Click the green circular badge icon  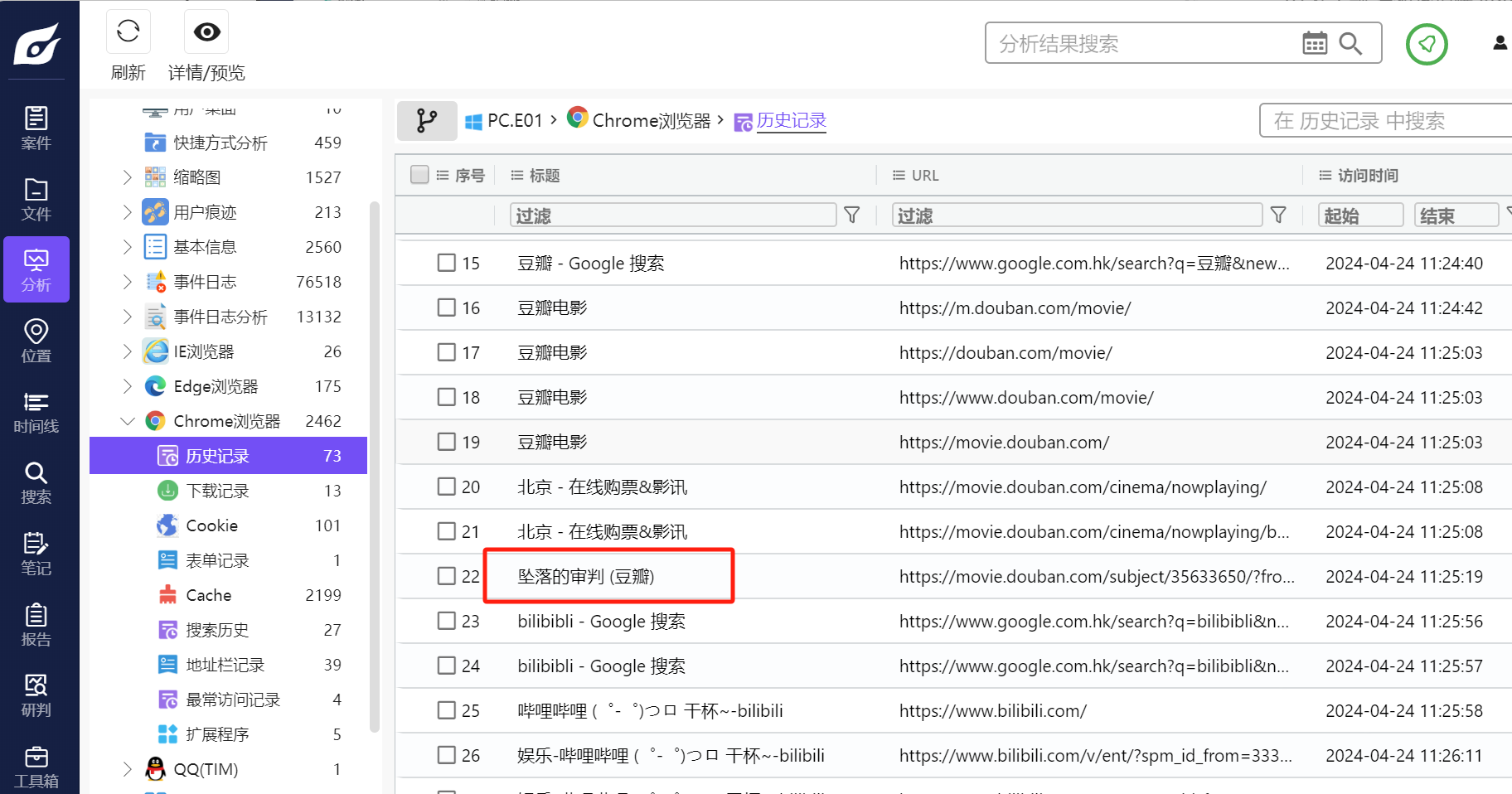(1427, 44)
